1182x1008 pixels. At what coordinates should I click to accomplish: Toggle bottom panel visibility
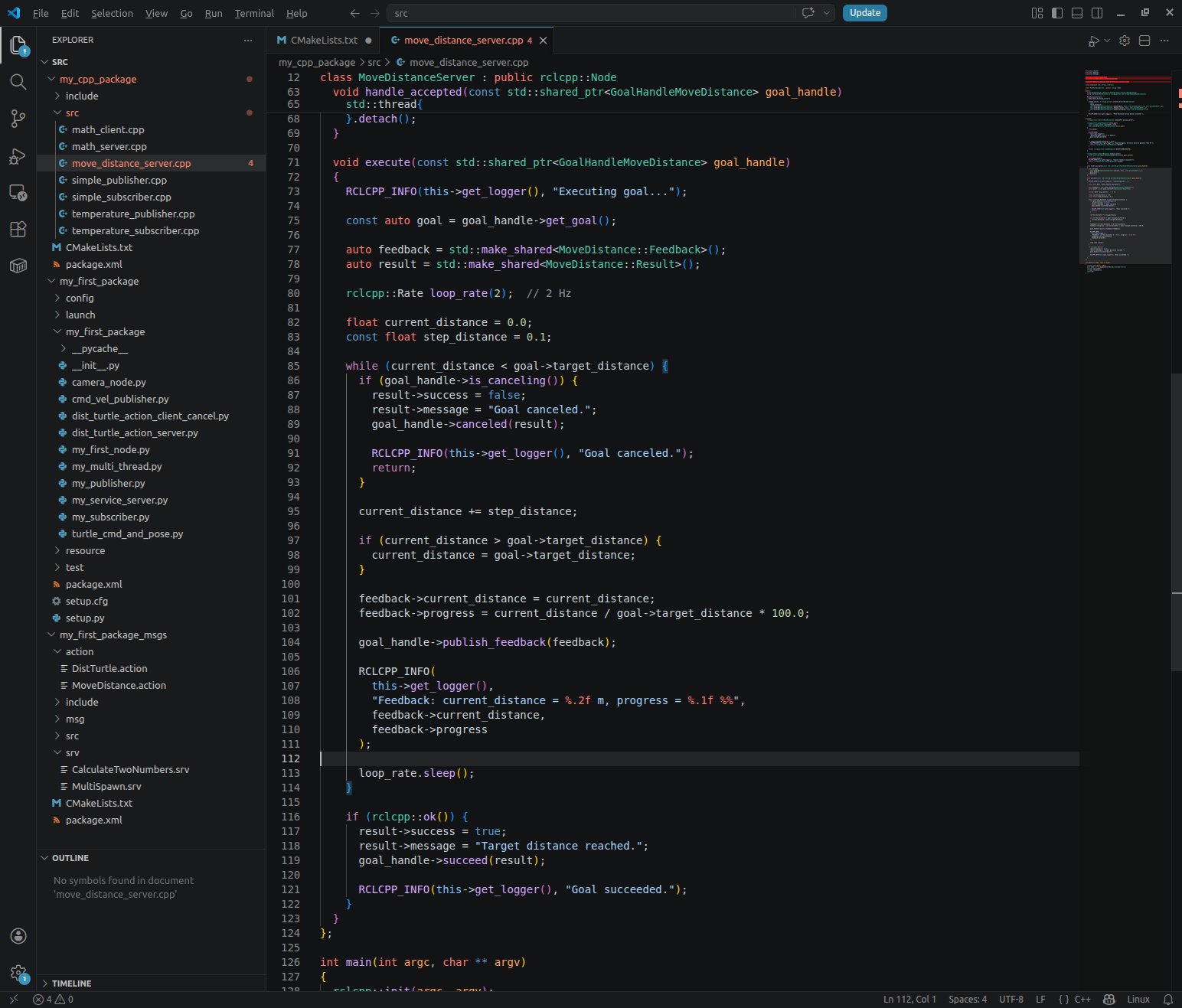pos(1077,13)
